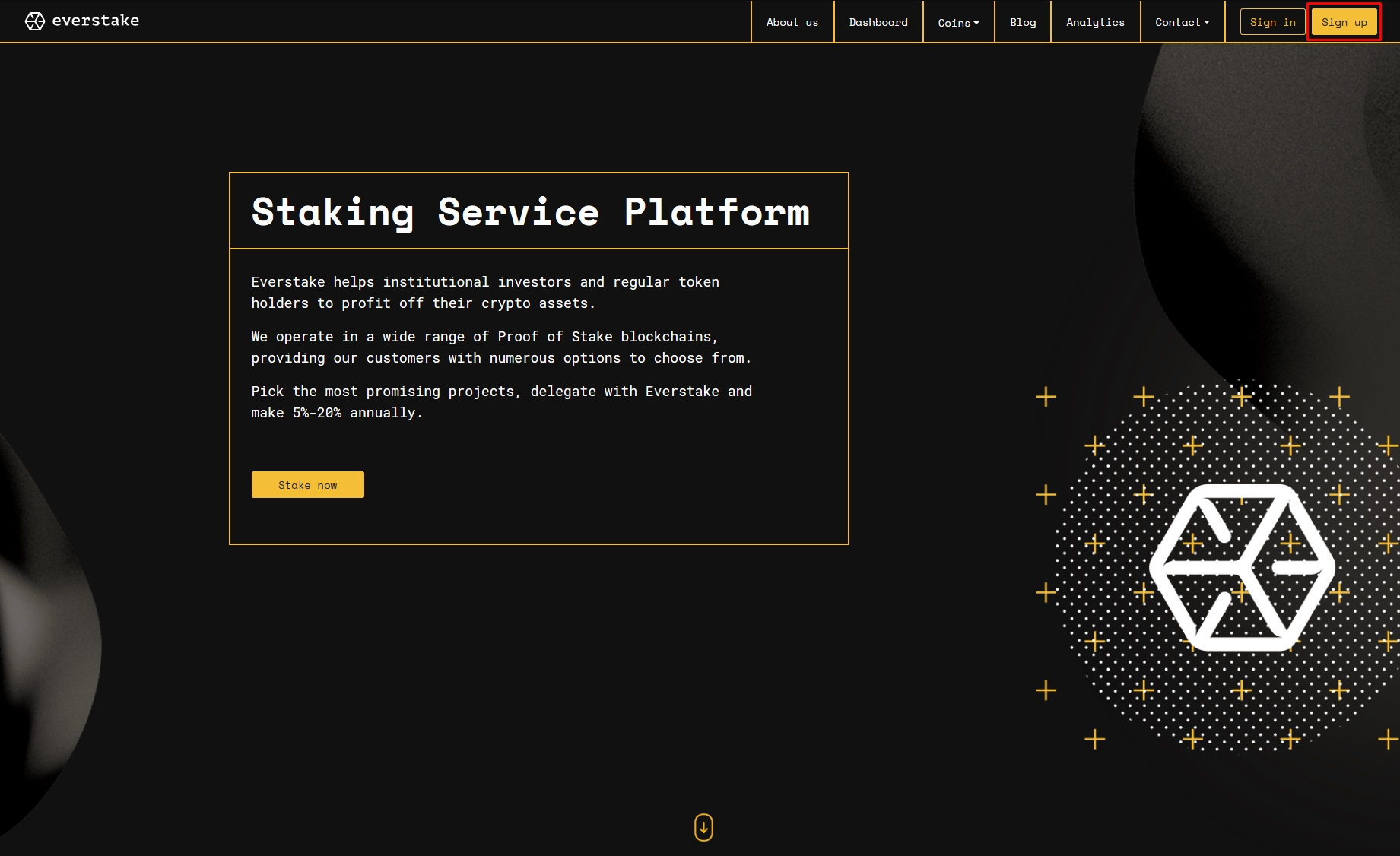
Task: Click the text 'make 5%-20% annually.'
Action: [x=337, y=413]
